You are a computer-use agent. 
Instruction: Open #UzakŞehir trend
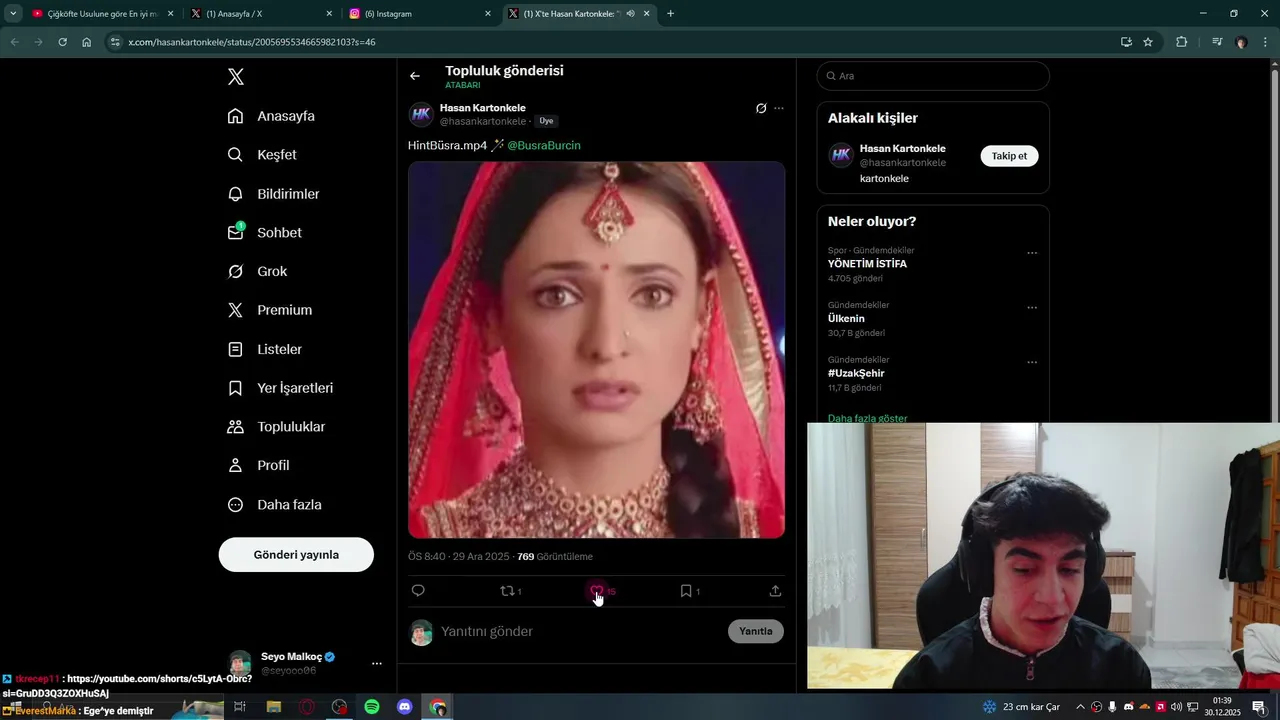tap(856, 373)
